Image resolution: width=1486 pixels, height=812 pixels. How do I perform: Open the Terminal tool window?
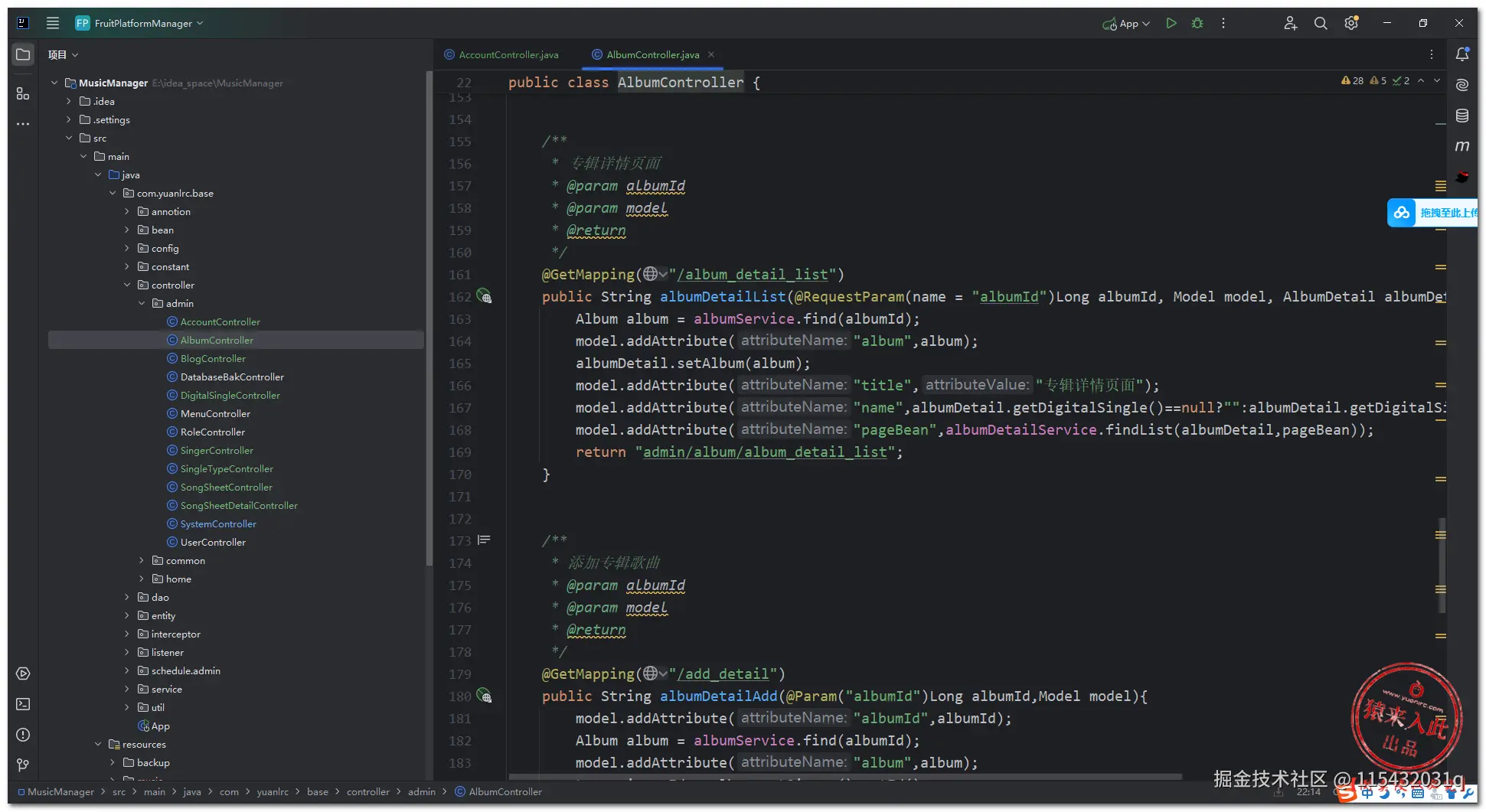click(x=23, y=704)
